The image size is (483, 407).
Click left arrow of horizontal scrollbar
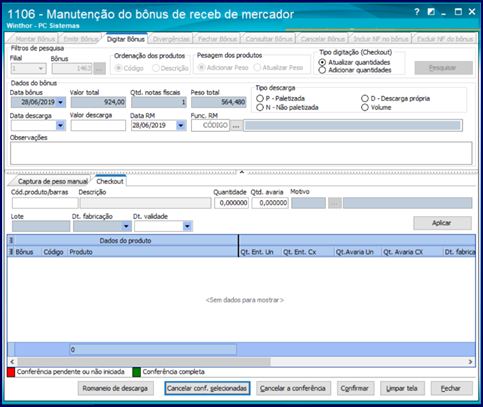[12, 362]
